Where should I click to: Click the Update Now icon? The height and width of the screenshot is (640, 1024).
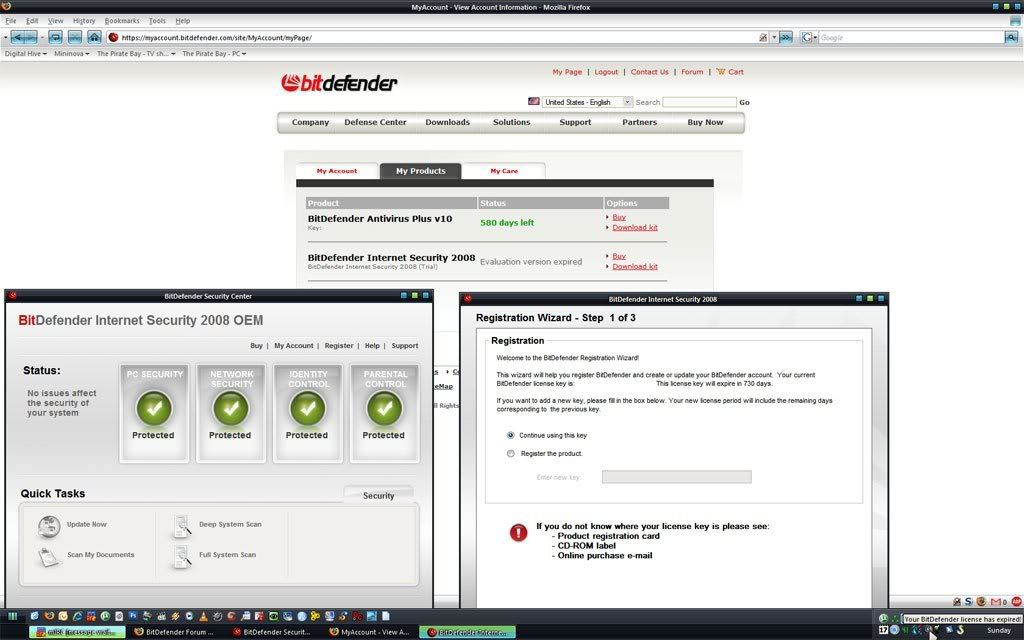49,526
